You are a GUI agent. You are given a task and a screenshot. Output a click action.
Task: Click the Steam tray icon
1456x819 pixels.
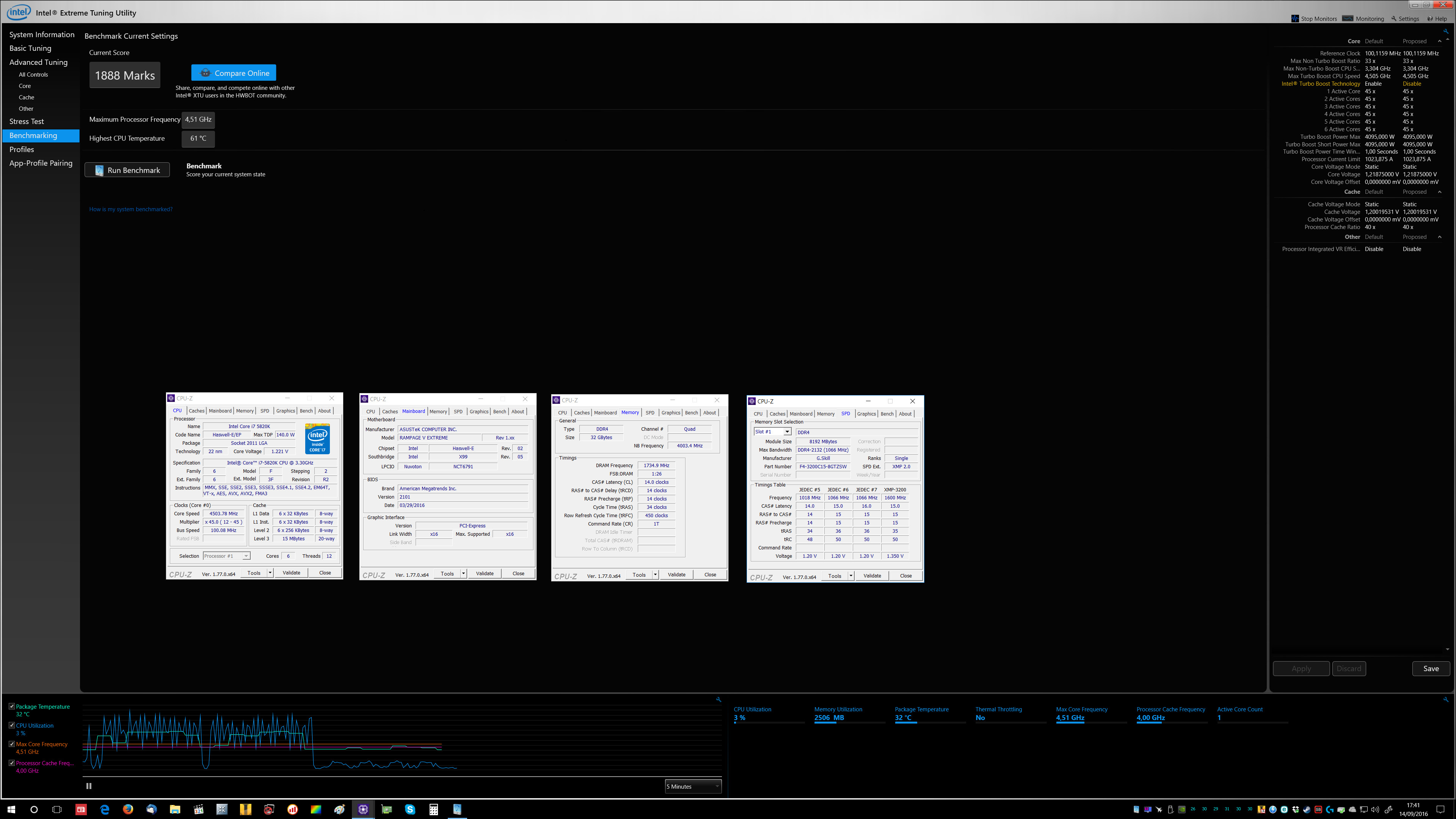tap(1307, 810)
